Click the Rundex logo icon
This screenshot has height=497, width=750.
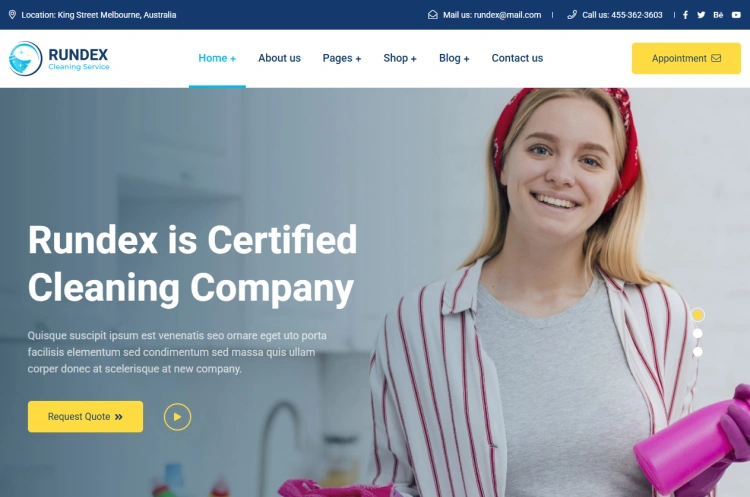25,58
